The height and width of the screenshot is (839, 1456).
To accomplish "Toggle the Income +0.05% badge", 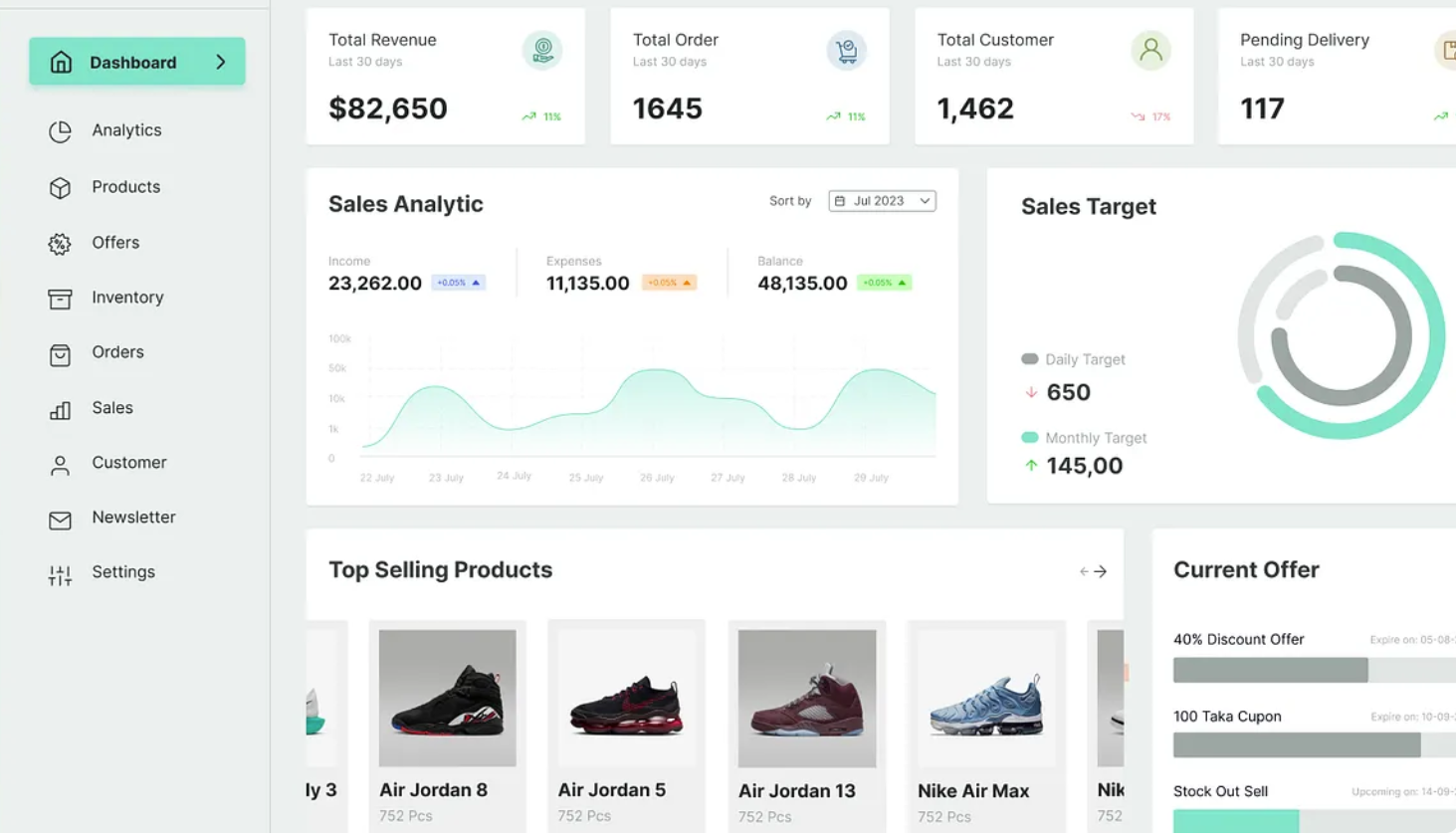I will click(458, 283).
